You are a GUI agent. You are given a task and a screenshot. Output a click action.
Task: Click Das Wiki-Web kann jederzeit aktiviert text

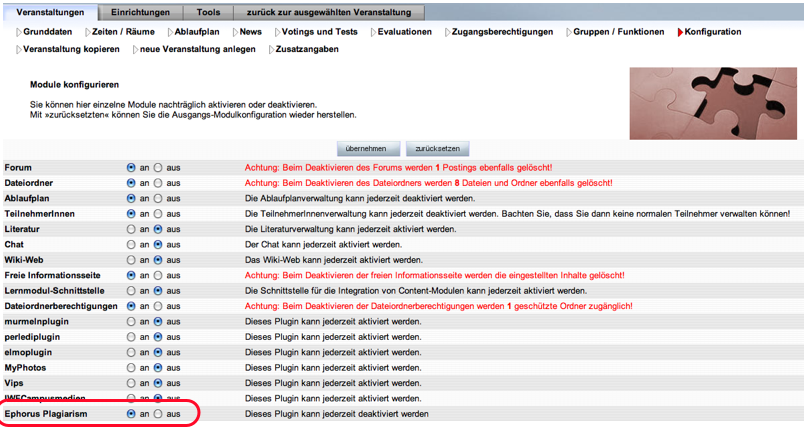coord(334,260)
